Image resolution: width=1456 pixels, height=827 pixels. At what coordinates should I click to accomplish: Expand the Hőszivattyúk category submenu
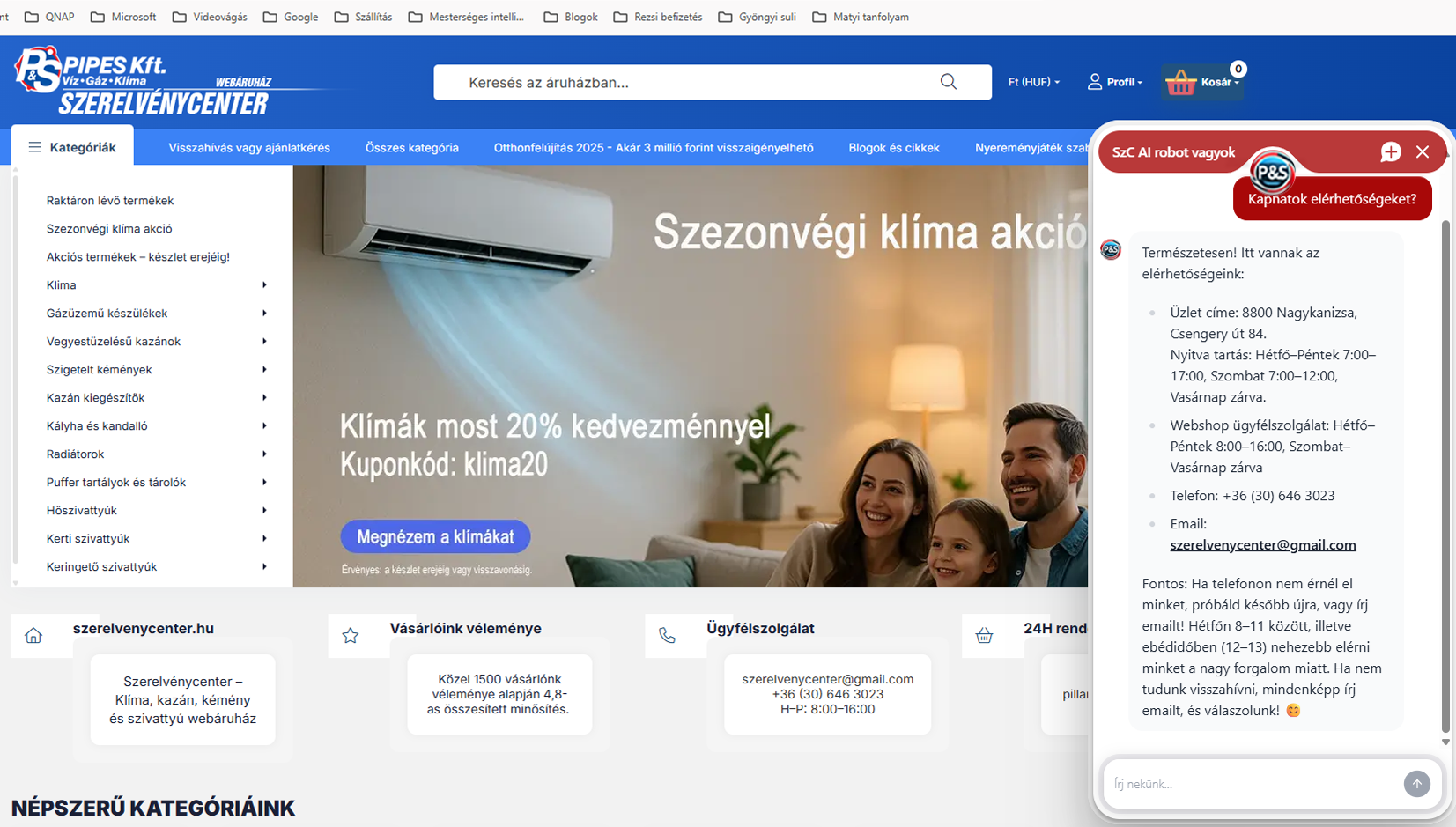click(x=264, y=511)
